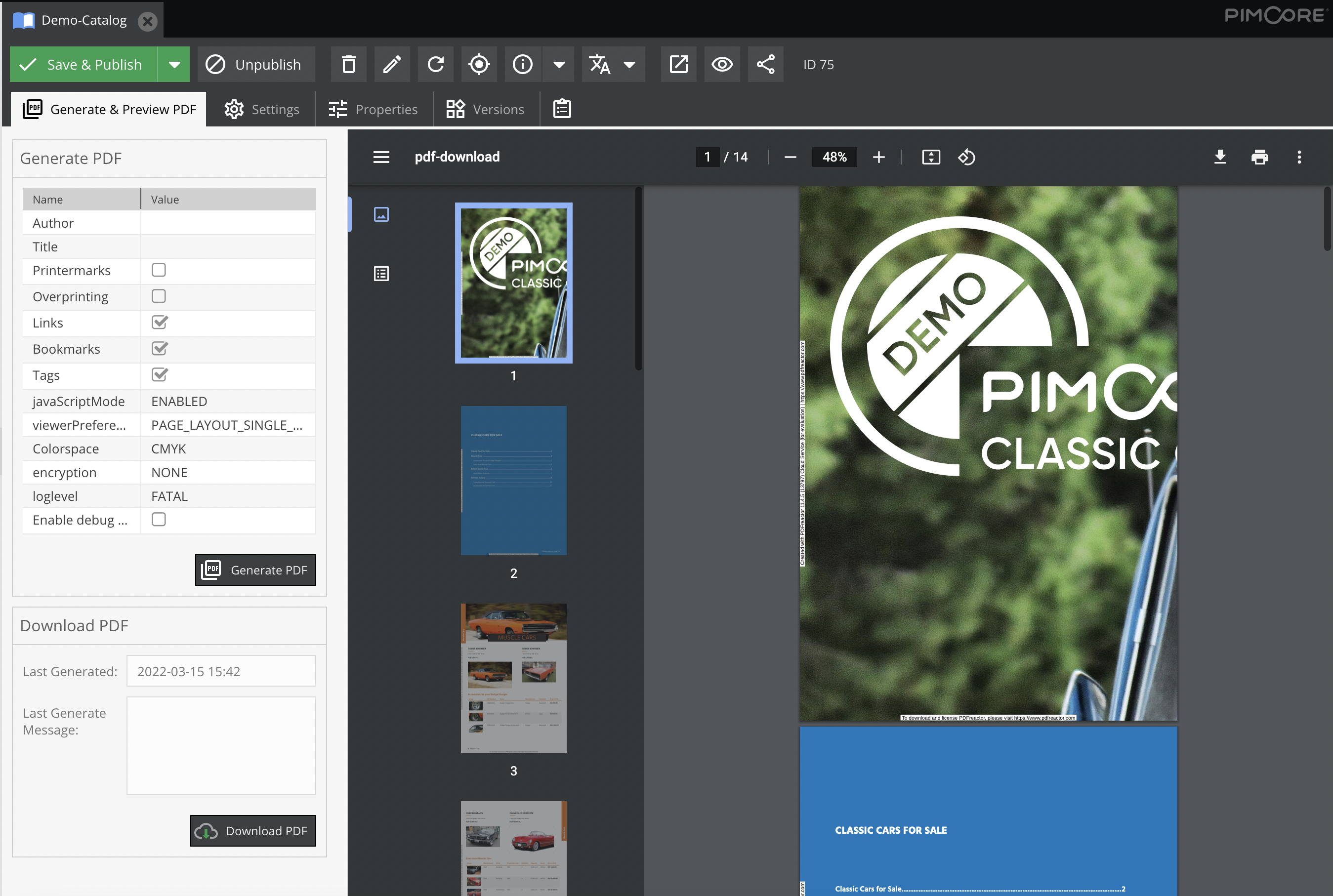Click the Download PDF button
1333x896 pixels.
tap(253, 831)
